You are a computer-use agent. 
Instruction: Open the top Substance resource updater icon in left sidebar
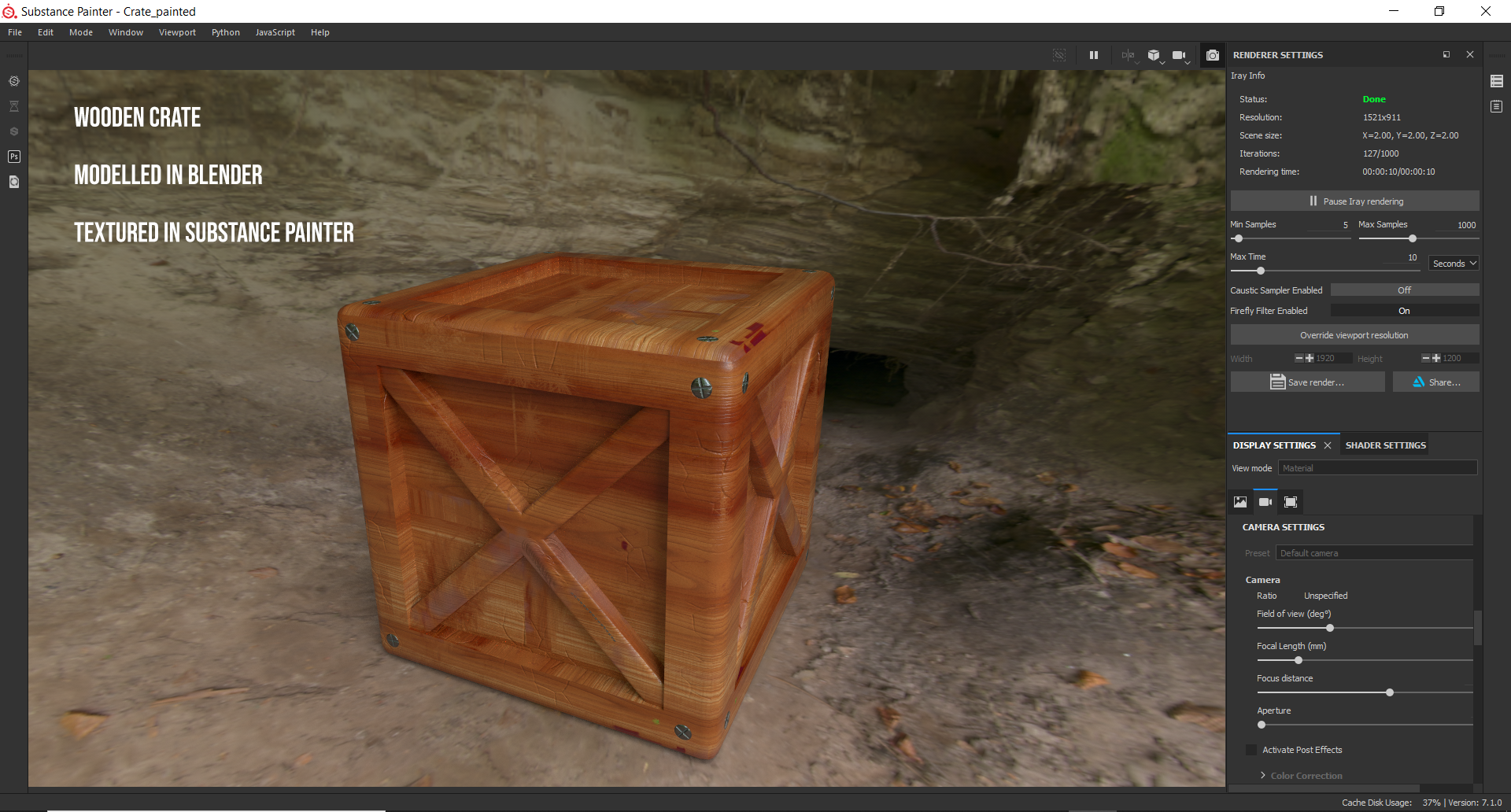(14, 81)
